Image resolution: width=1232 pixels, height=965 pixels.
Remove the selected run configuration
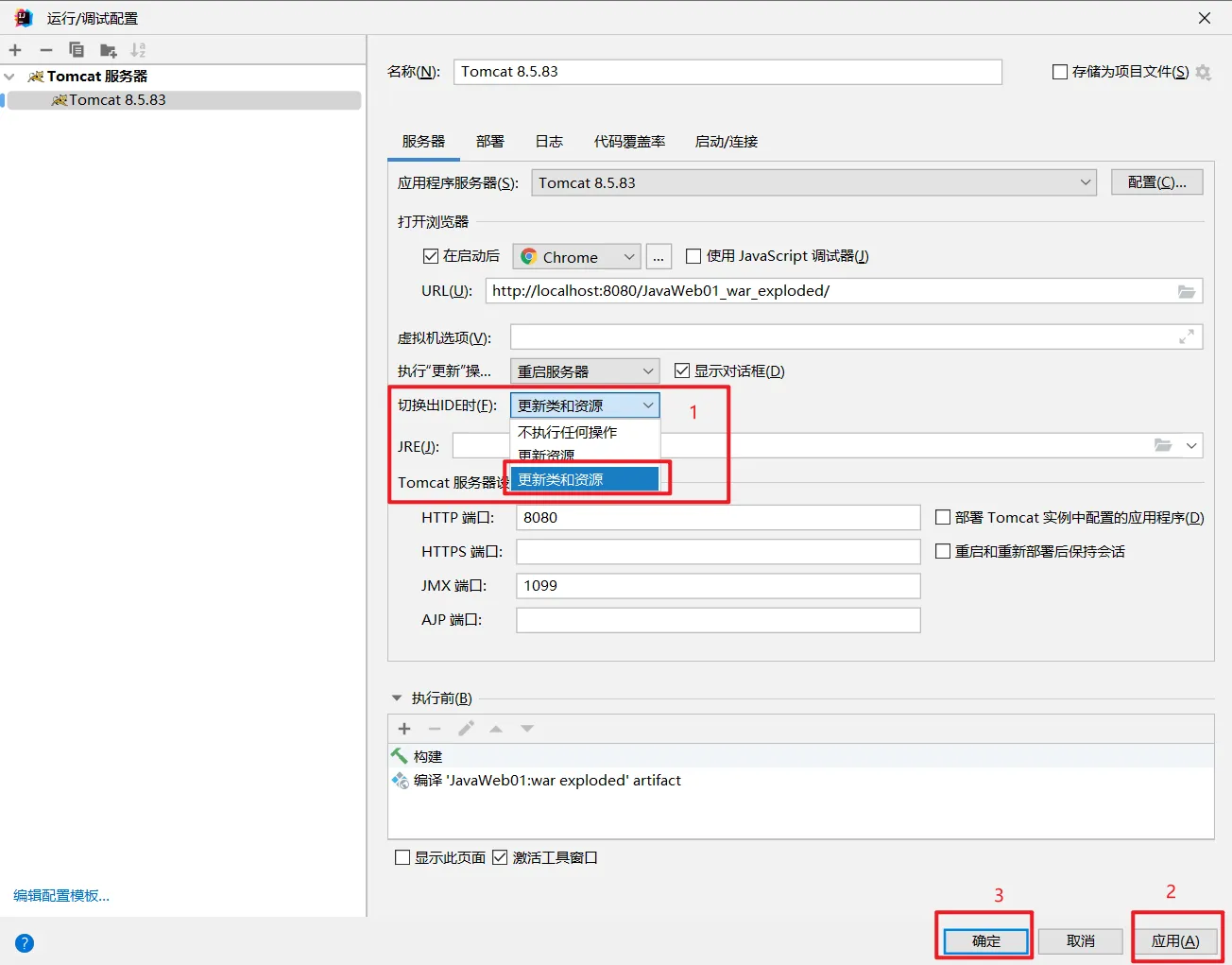(45, 50)
